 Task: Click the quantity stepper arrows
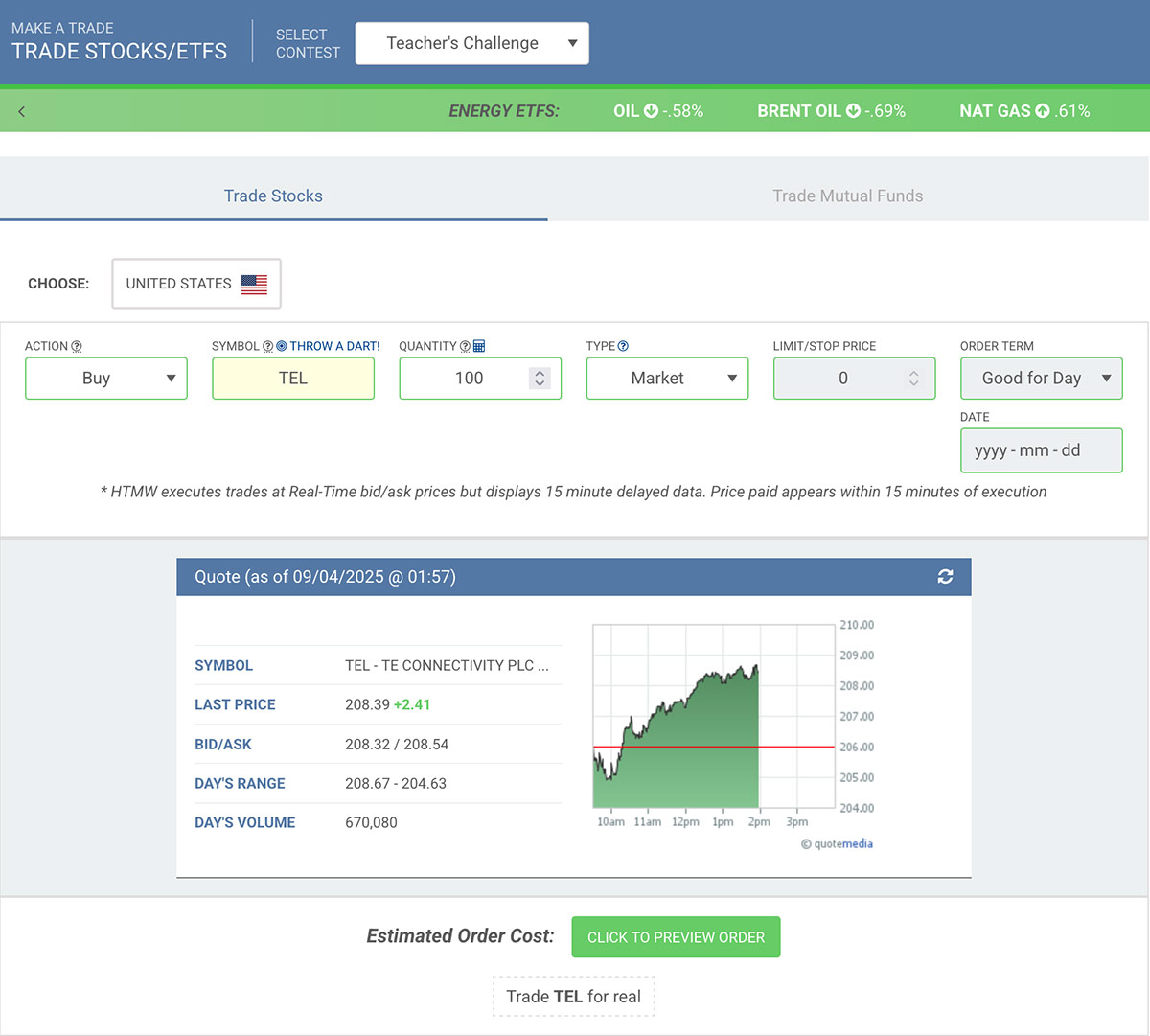[x=540, y=379]
